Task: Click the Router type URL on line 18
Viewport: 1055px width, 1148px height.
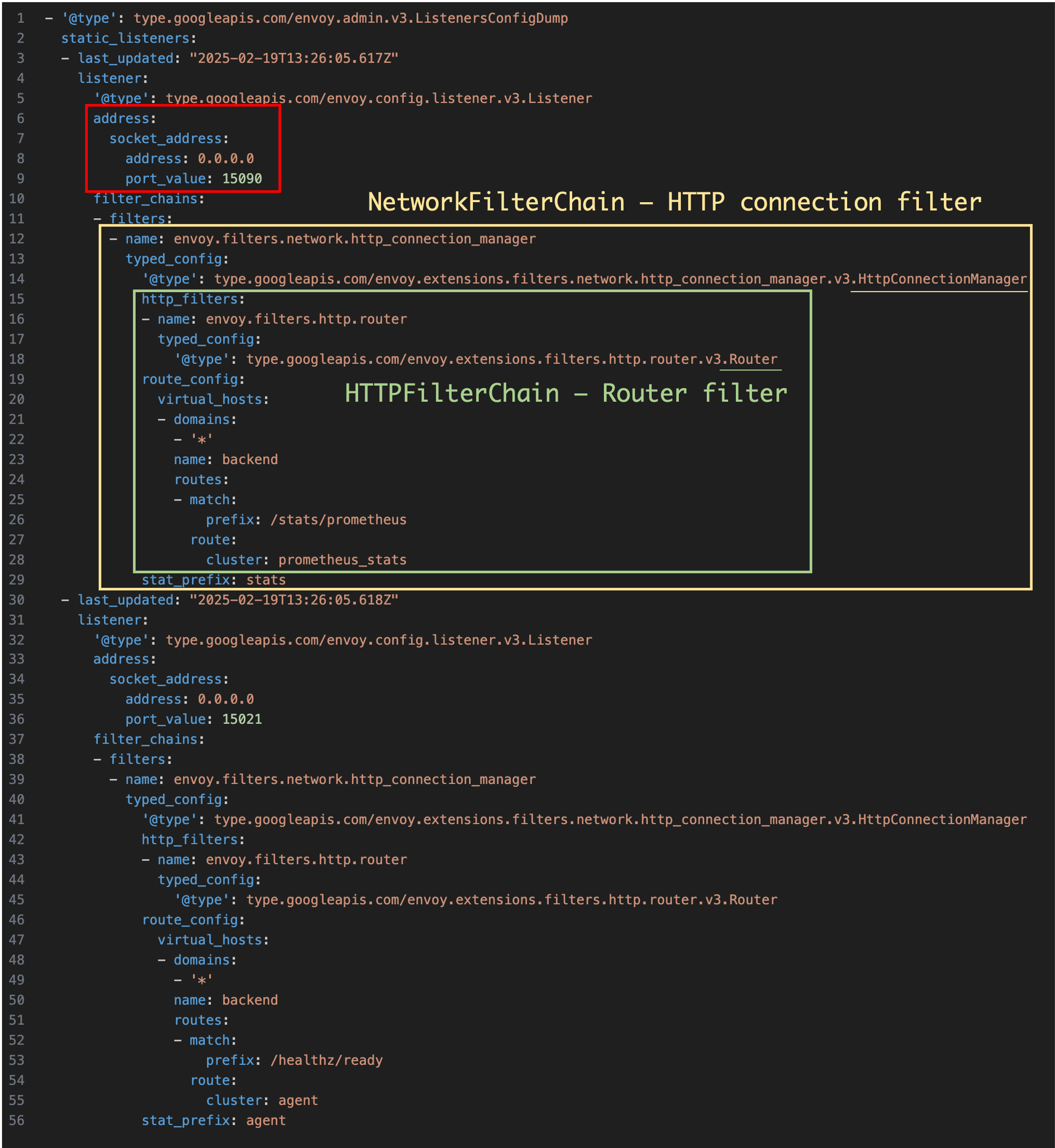Action: click(x=511, y=359)
